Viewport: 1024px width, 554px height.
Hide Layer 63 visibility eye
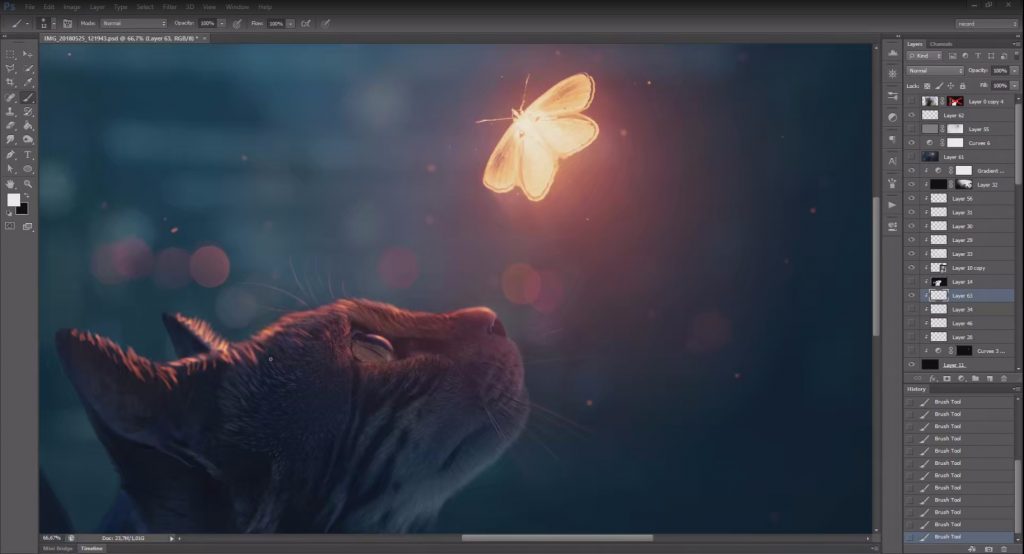click(912, 295)
